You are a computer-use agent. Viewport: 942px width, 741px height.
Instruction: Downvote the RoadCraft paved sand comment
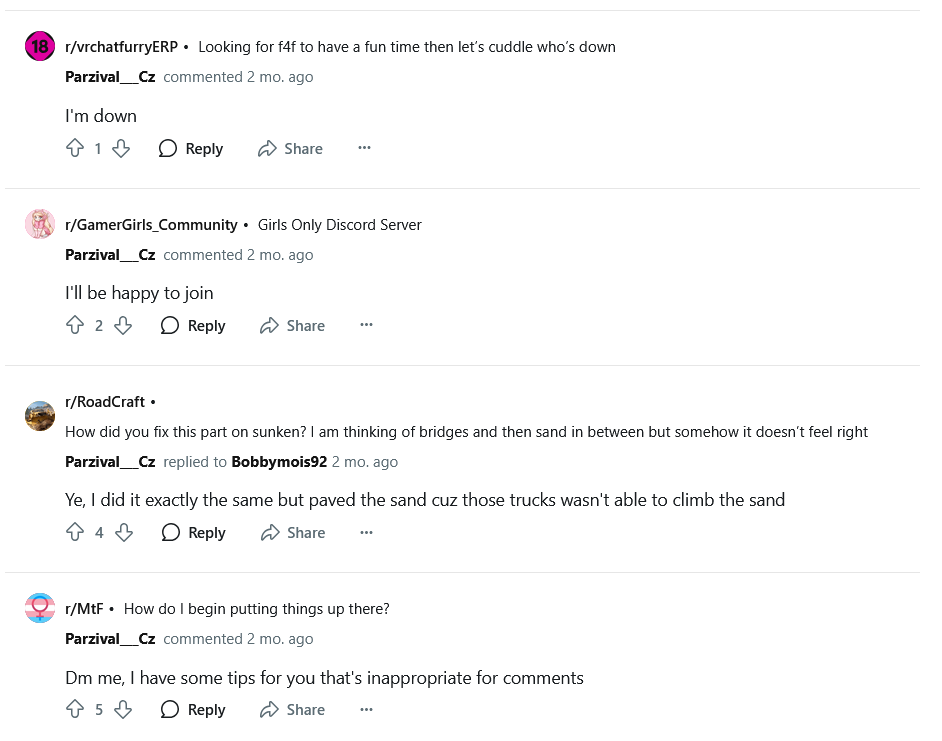click(124, 532)
